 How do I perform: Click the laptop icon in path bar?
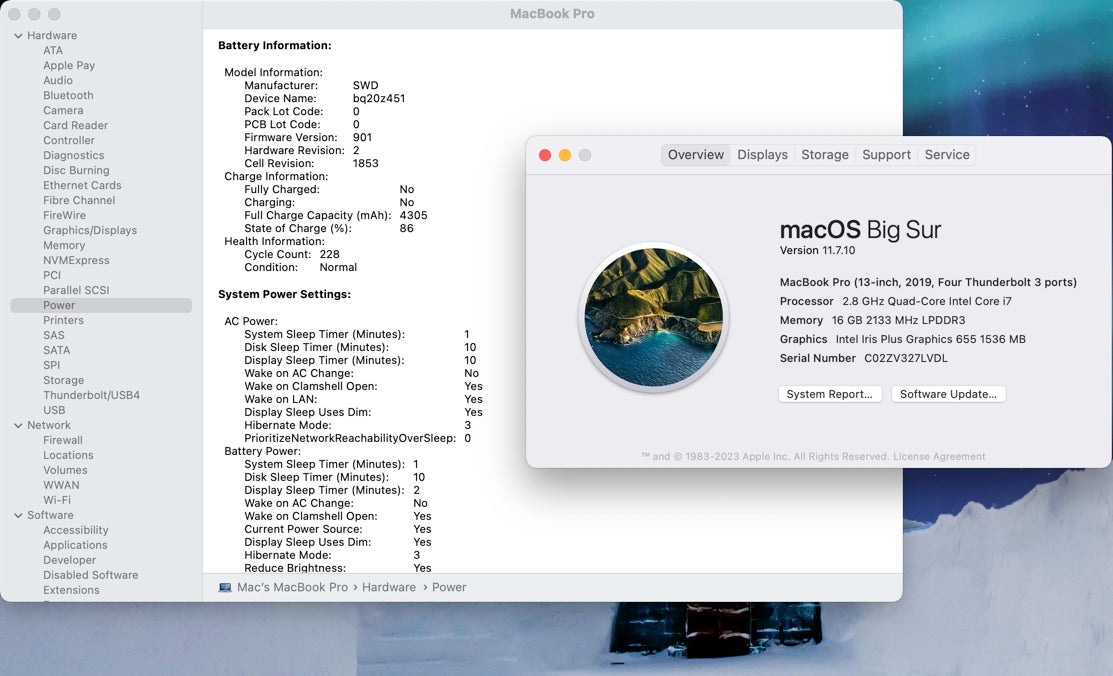coord(225,588)
